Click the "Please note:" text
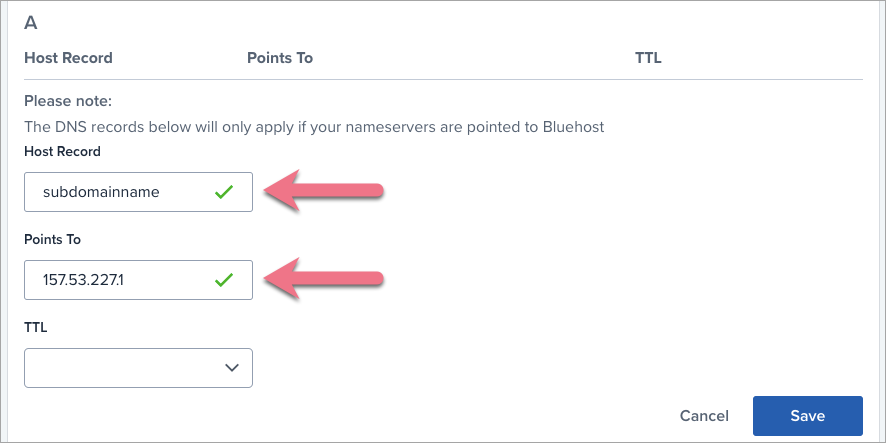This screenshot has height=443, width=886. coord(68,101)
